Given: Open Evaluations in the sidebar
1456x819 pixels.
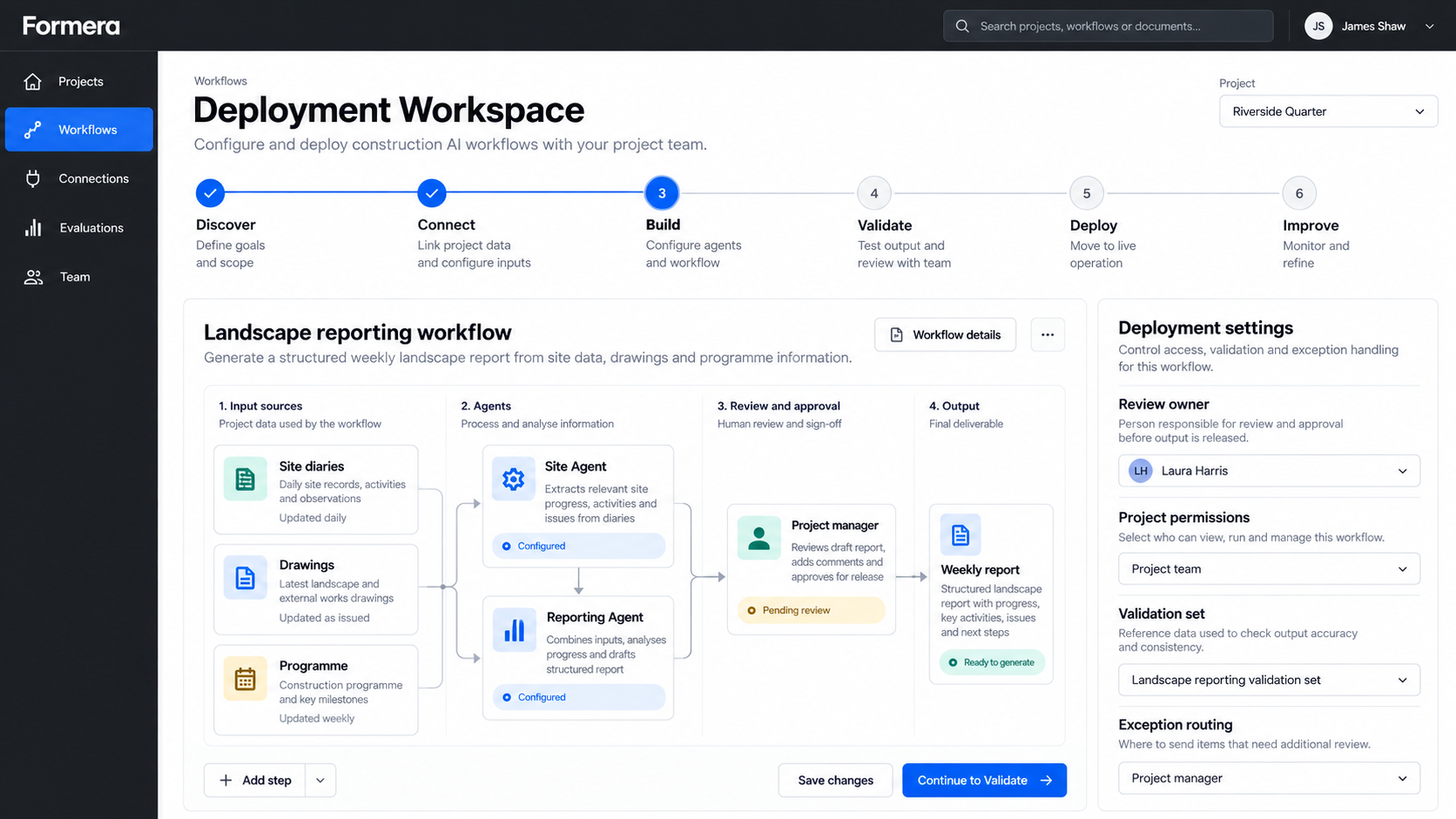Looking at the screenshot, I should tap(79, 228).
